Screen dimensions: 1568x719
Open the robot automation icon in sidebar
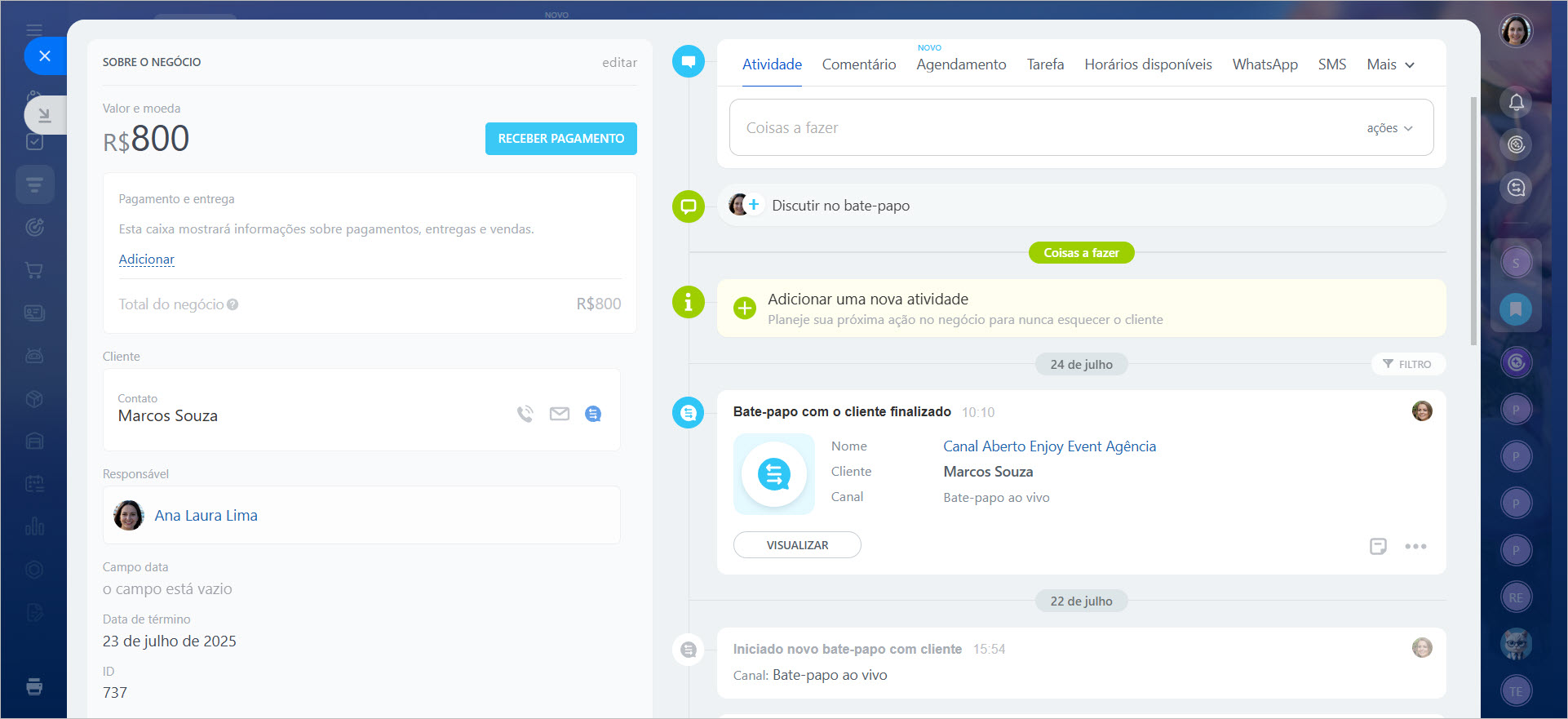click(34, 356)
